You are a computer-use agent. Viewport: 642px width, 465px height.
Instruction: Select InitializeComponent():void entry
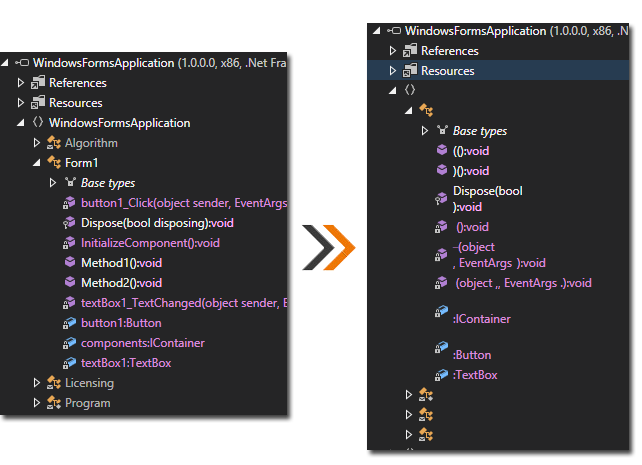[x=150, y=243]
